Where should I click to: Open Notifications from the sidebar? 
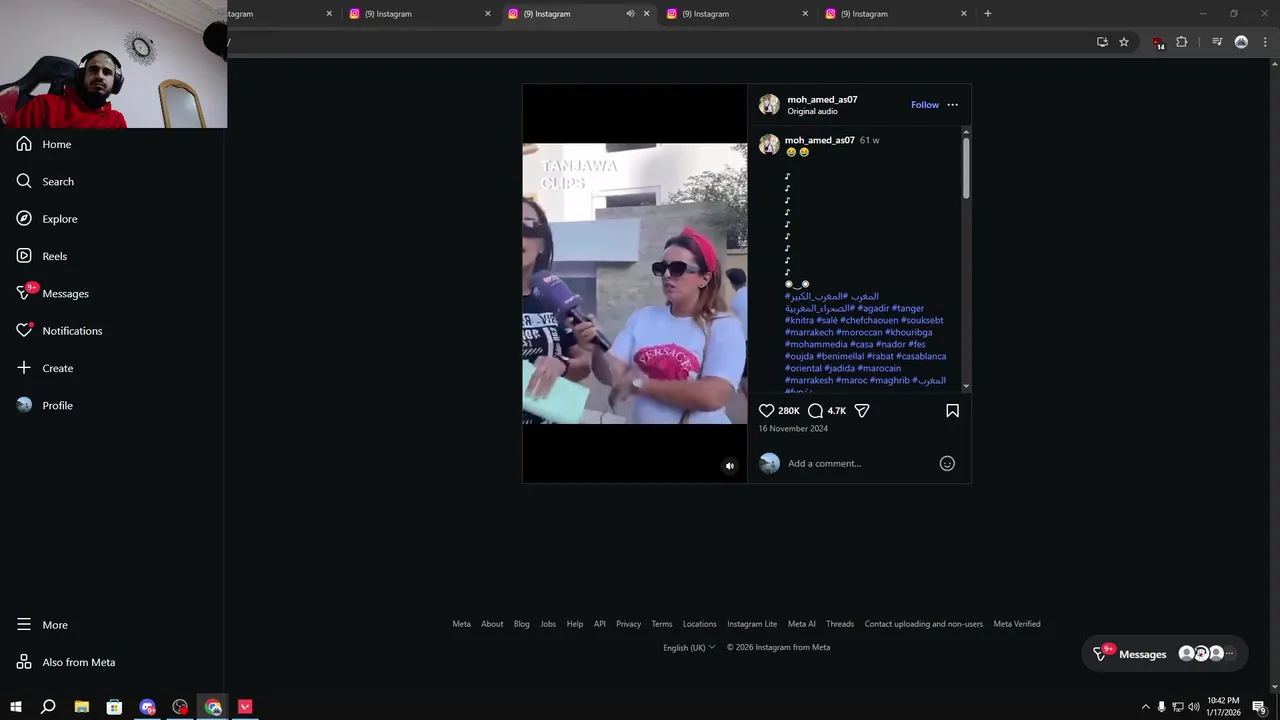[59, 331]
